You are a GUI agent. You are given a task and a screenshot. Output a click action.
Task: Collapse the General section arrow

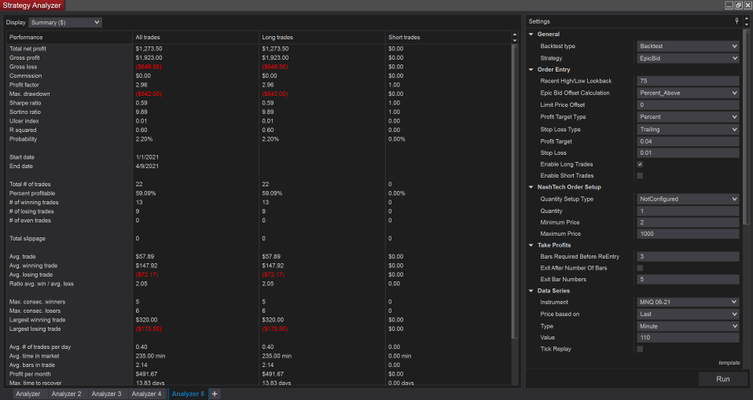click(531, 34)
